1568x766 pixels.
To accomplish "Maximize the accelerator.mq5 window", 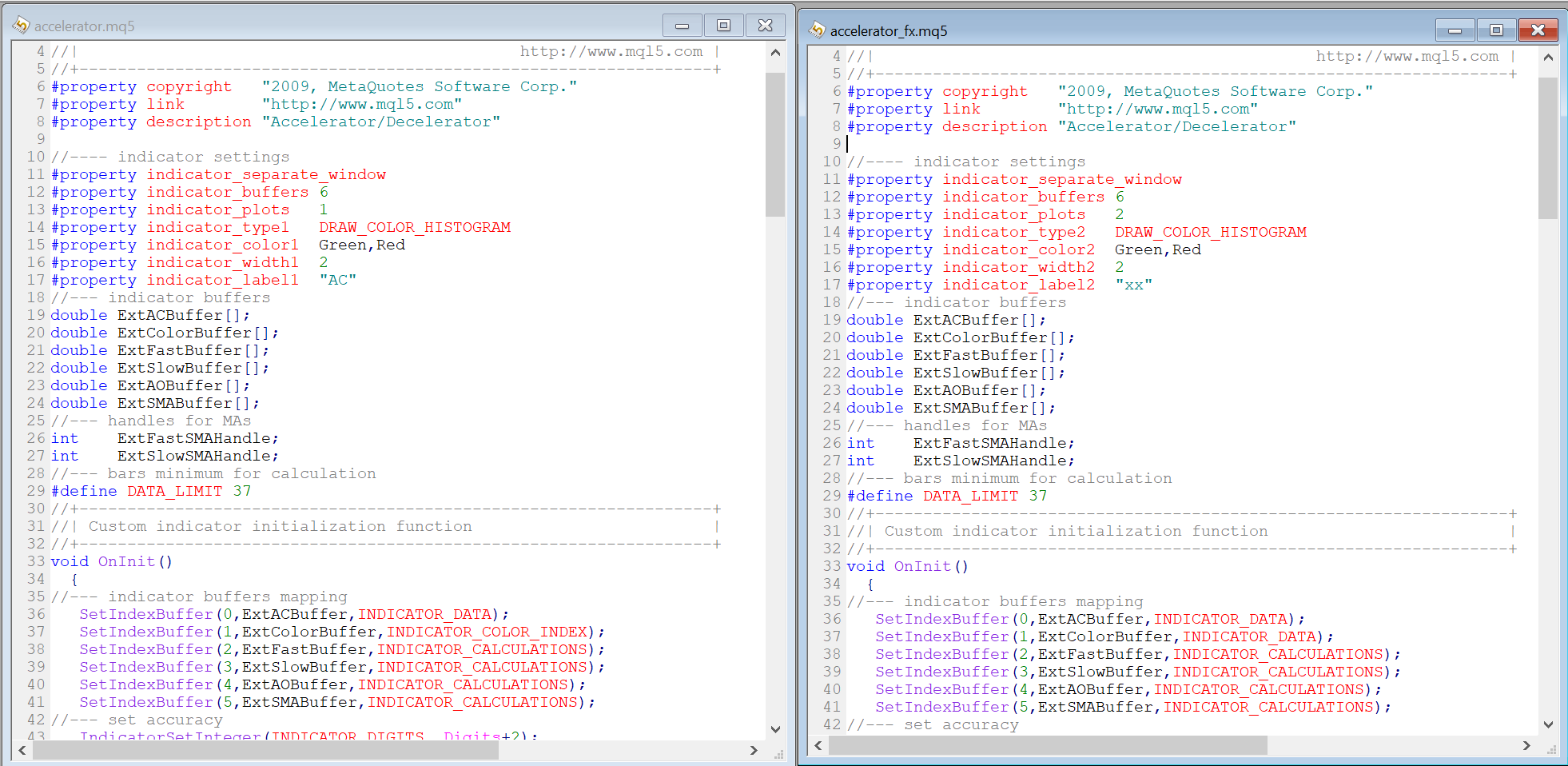I will (723, 26).
